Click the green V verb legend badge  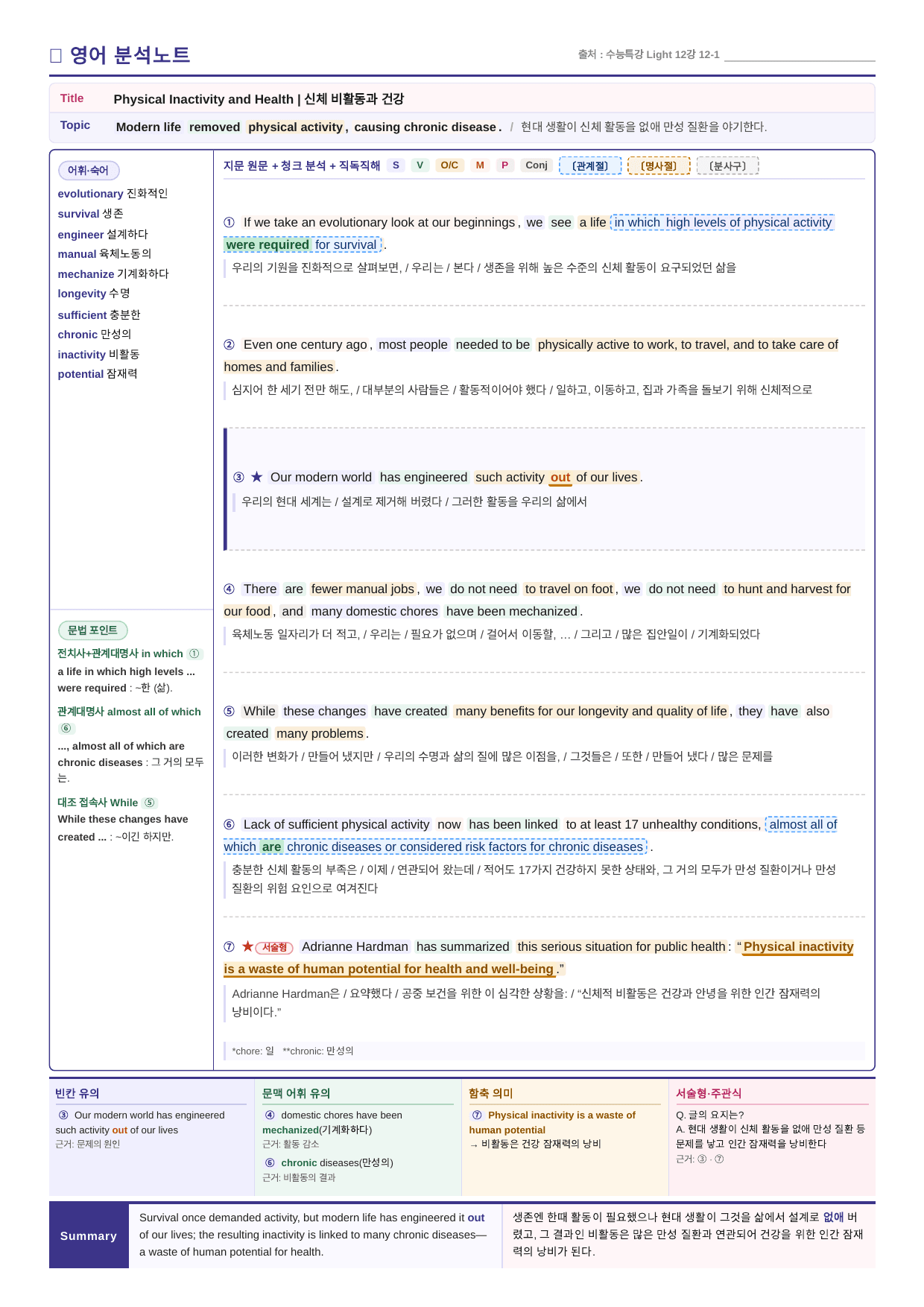420,165
